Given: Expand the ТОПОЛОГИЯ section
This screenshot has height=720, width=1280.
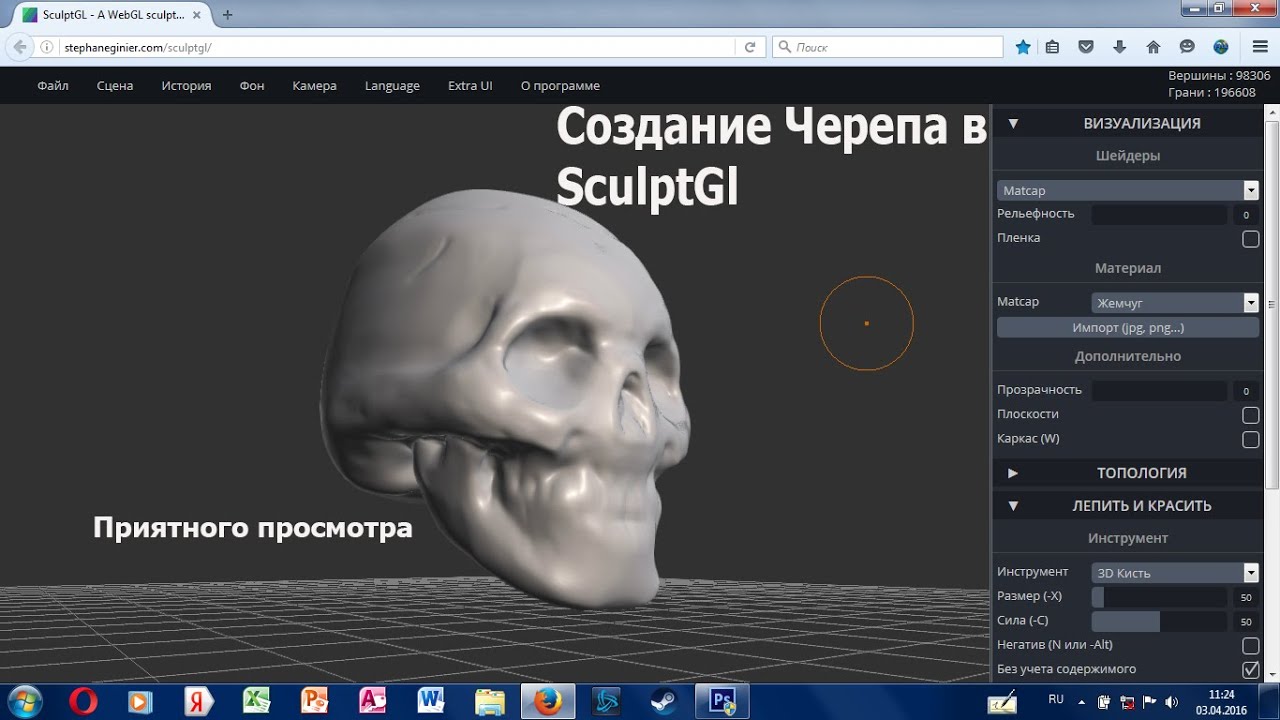Looking at the screenshot, I should 1128,473.
